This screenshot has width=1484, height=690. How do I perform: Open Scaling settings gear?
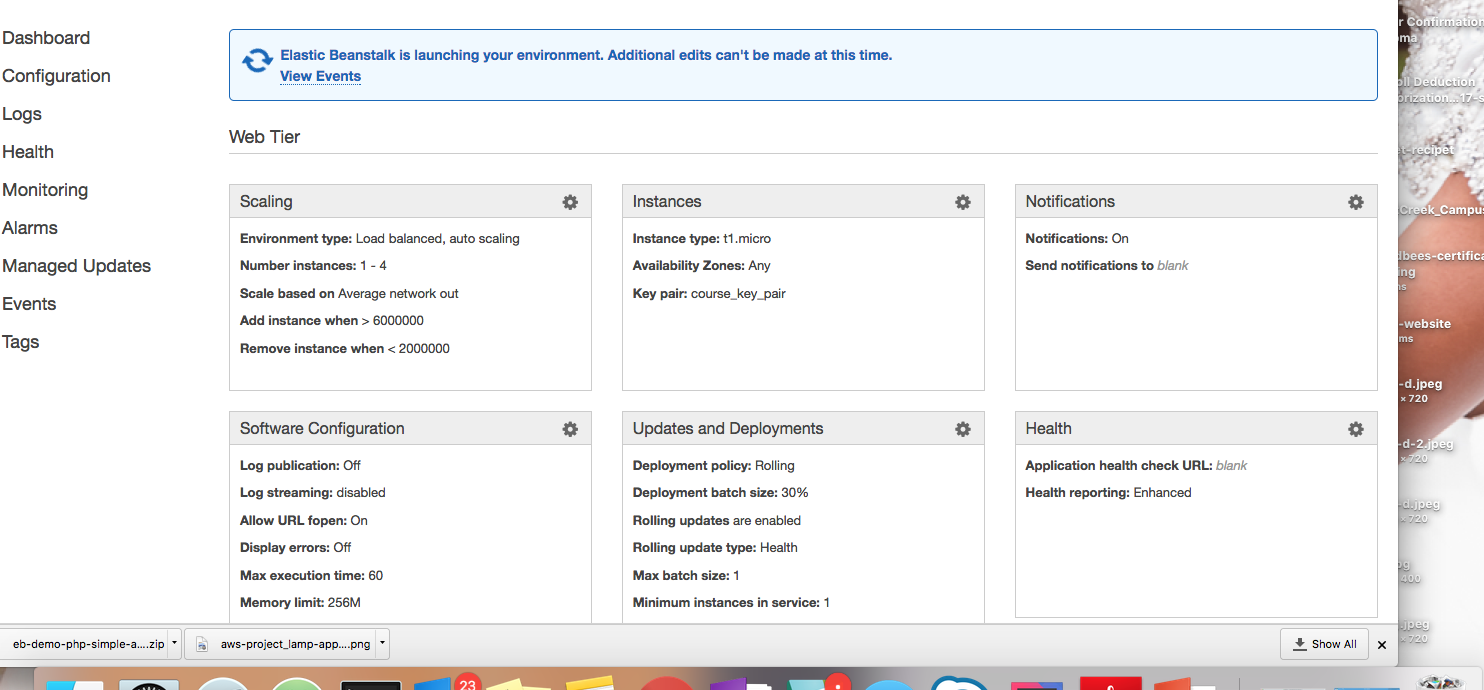570,202
